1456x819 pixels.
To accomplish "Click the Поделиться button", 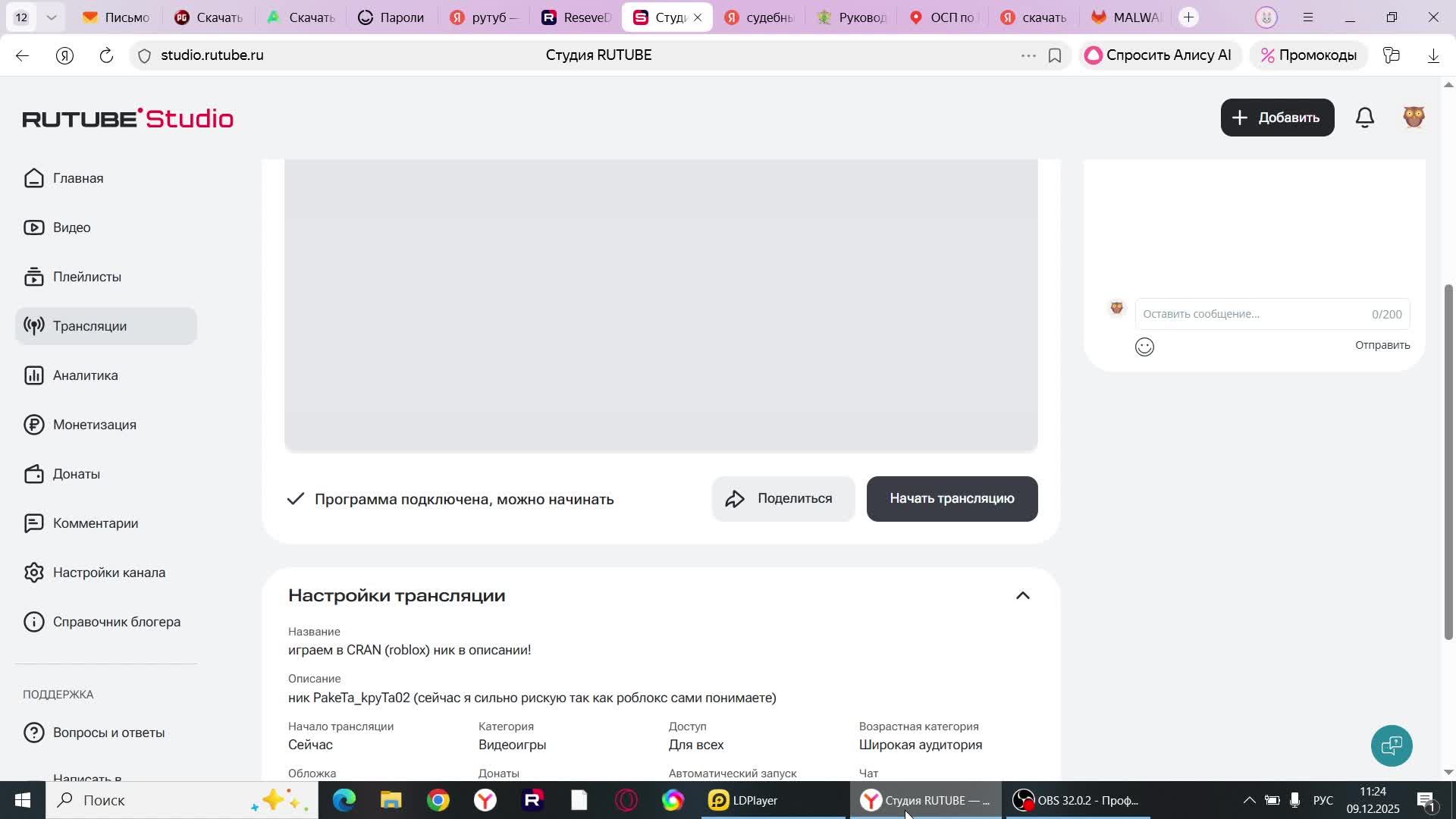I will [783, 498].
